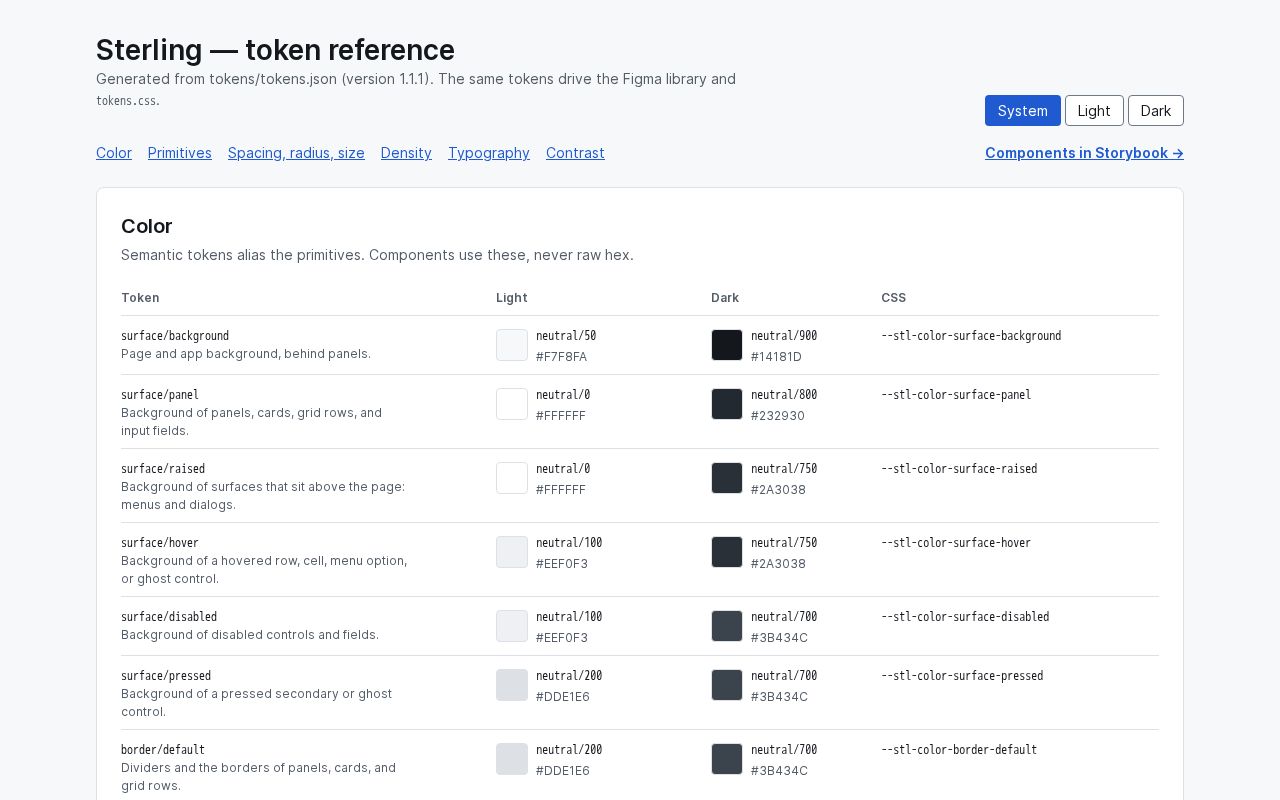1280x800 pixels.
Task: Click the --stl-color-surface-hover CSS variable
Action: tap(956, 543)
